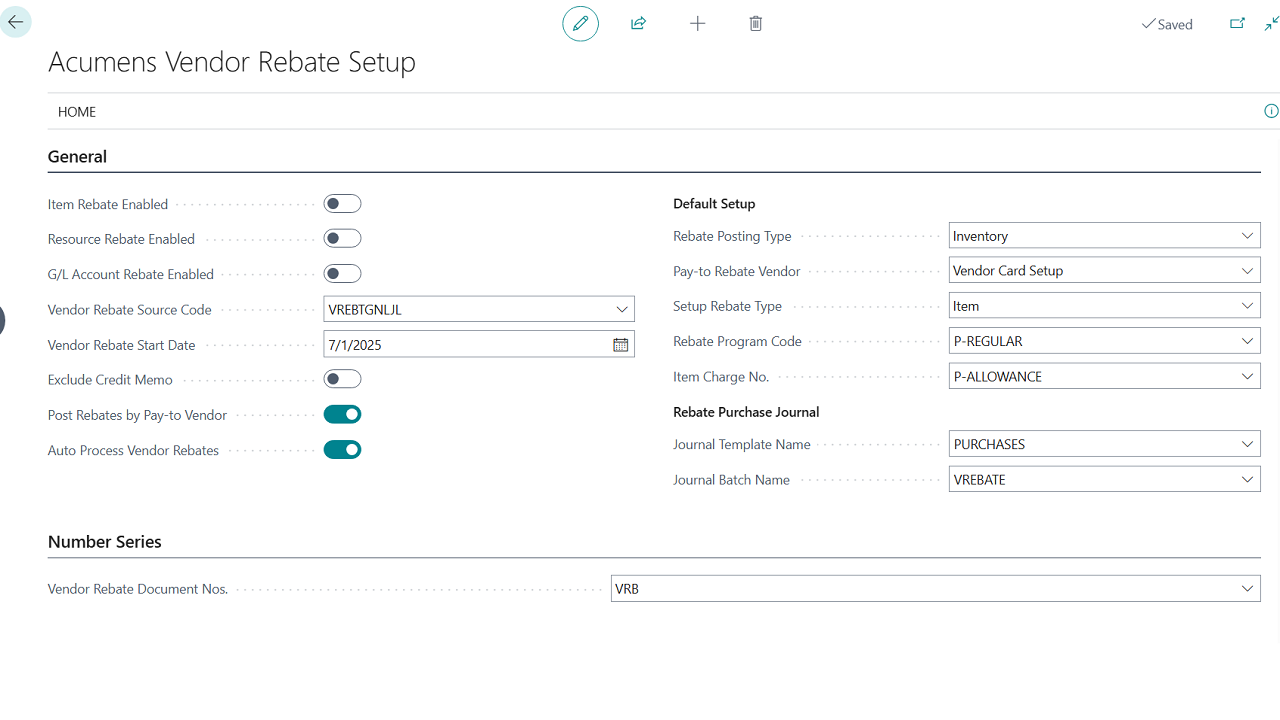Click the trash delete icon
The width and height of the screenshot is (1280, 720).
coord(756,23)
